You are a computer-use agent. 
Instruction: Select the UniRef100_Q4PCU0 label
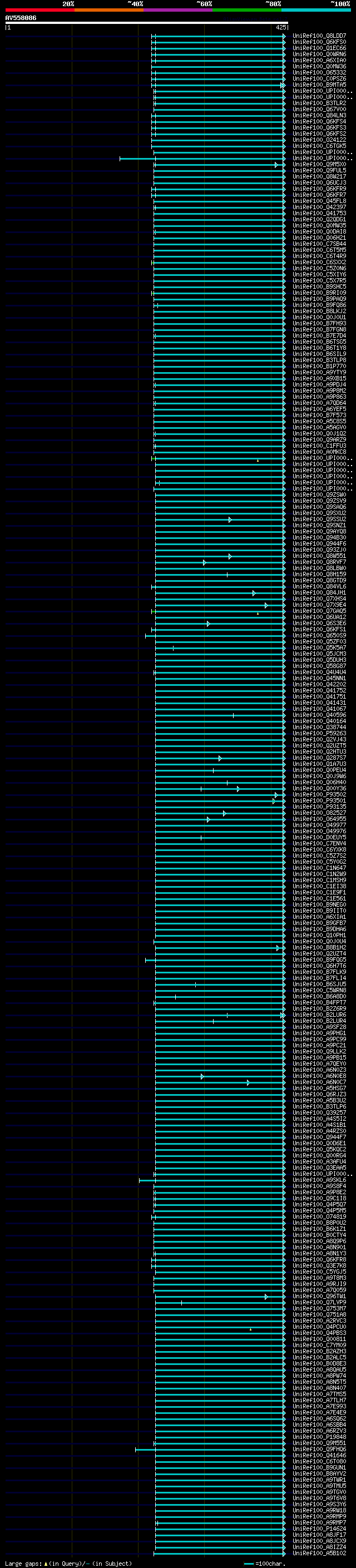point(319,1328)
